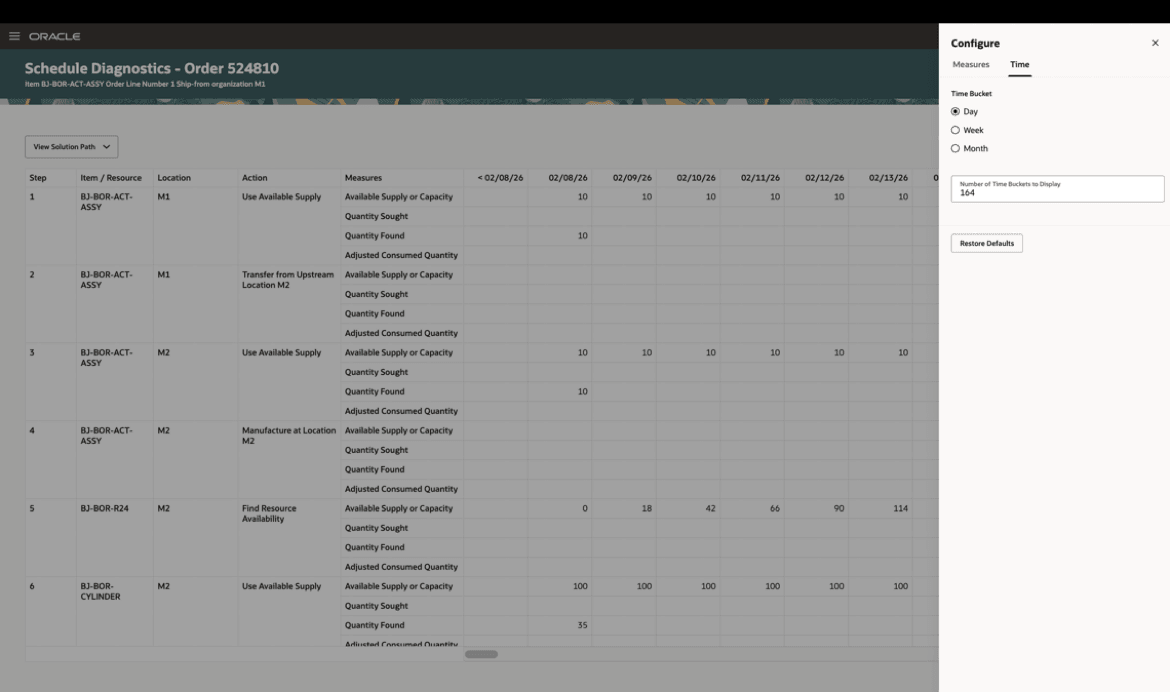Click the 02/08/26 column header
Viewport: 1170px width, 692px height.
click(559, 177)
